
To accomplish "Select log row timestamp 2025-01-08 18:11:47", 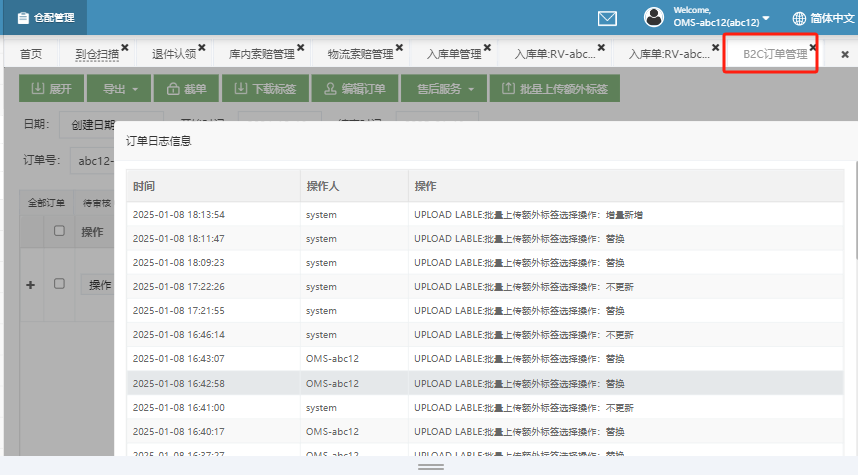I will [178, 239].
